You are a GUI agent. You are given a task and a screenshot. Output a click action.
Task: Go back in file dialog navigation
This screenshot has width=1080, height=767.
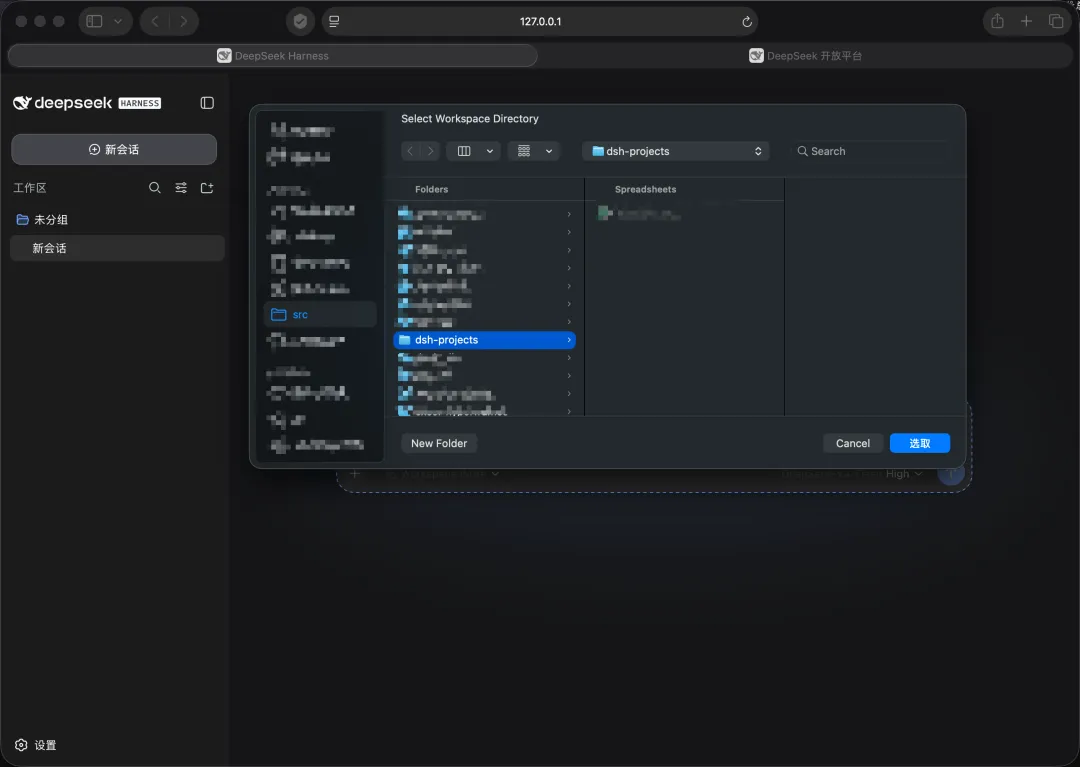coord(411,151)
